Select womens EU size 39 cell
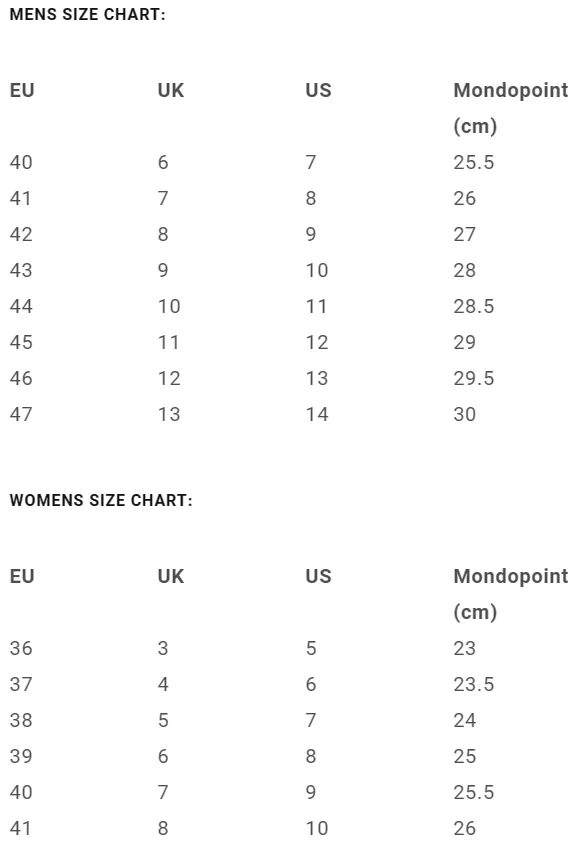This screenshot has height=852, width=578. [x=21, y=756]
